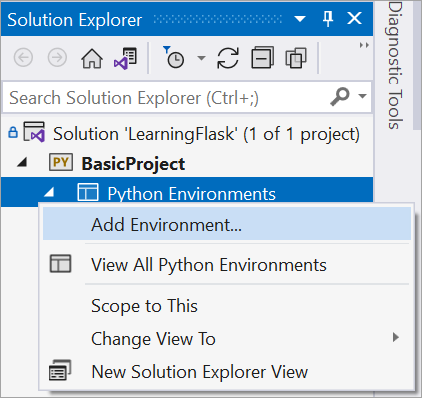Expand the Change View To submenu arrow
Screen dimensions: 422x398
pyautogui.click(x=396, y=337)
